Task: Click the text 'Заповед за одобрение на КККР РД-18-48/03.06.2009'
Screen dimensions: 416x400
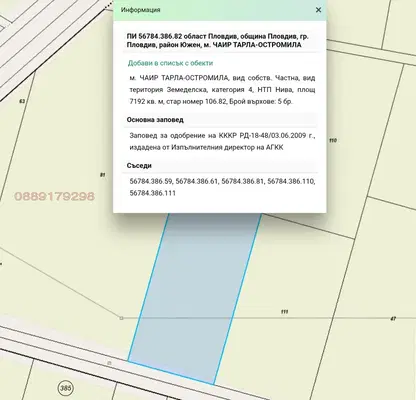Action: click(218, 136)
